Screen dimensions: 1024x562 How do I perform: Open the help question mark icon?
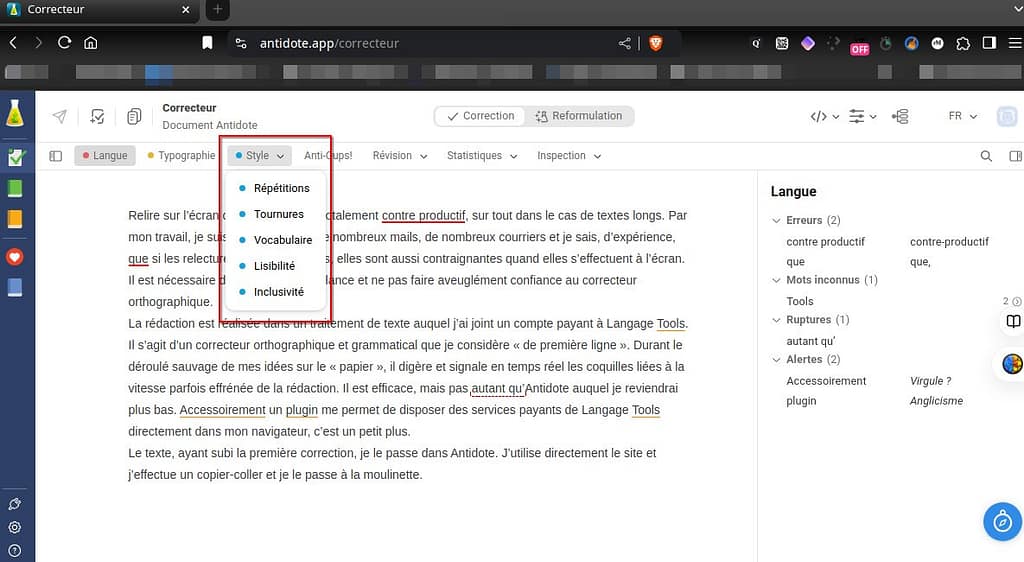click(x=15, y=550)
